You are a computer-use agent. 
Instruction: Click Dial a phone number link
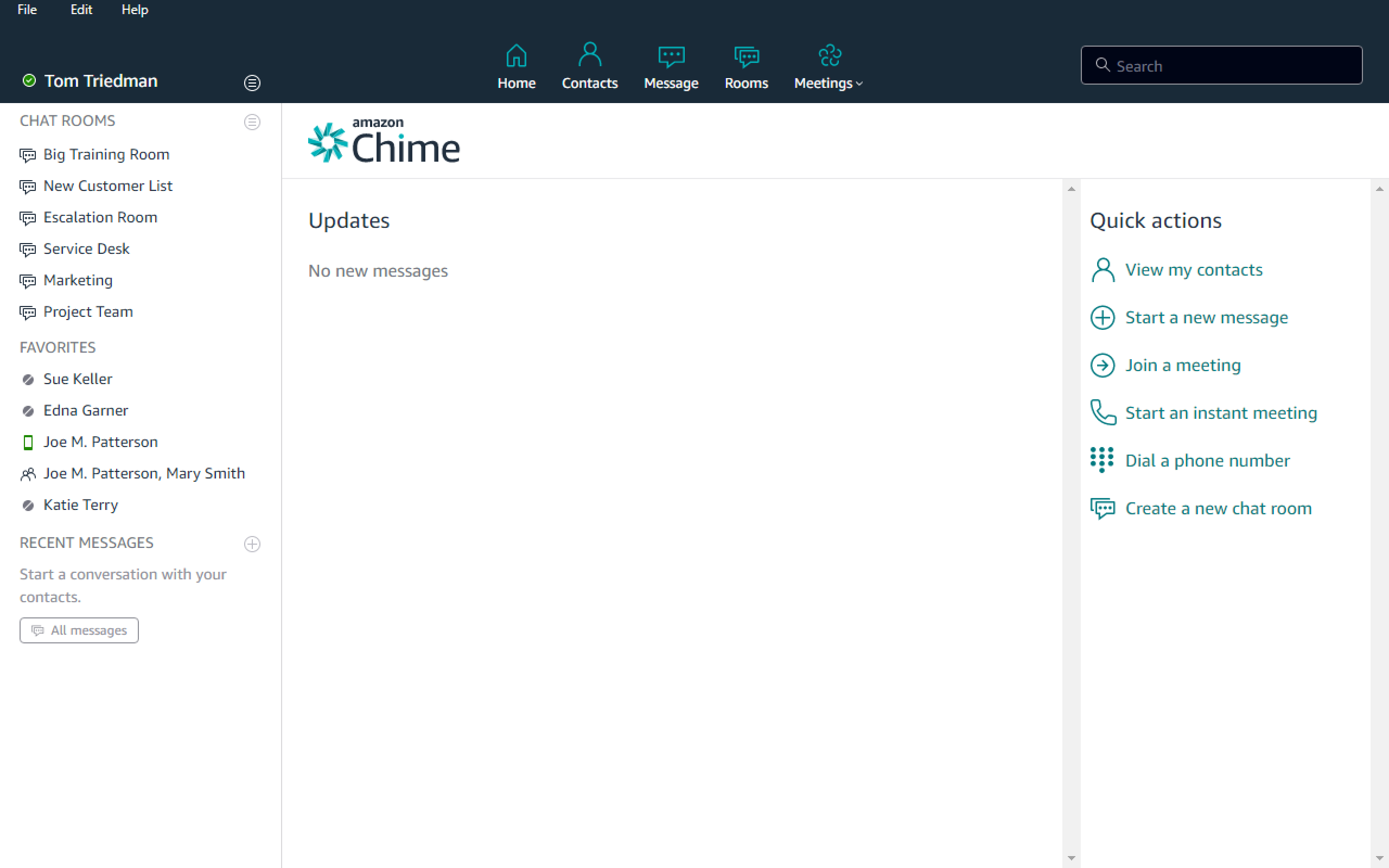coord(1208,461)
